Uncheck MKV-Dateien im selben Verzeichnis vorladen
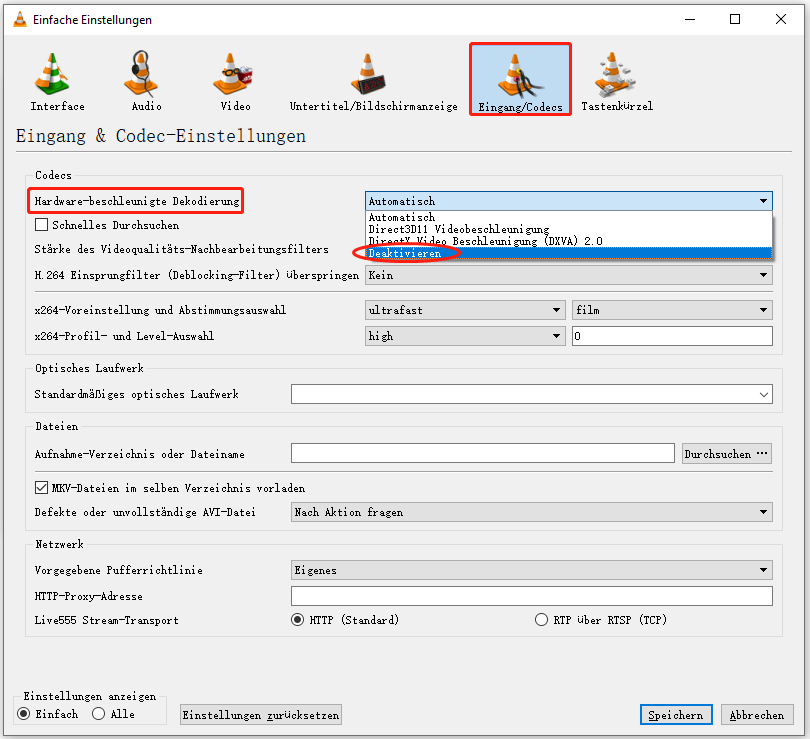This screenshot has height=739, width=810. [x=41, y=488]
